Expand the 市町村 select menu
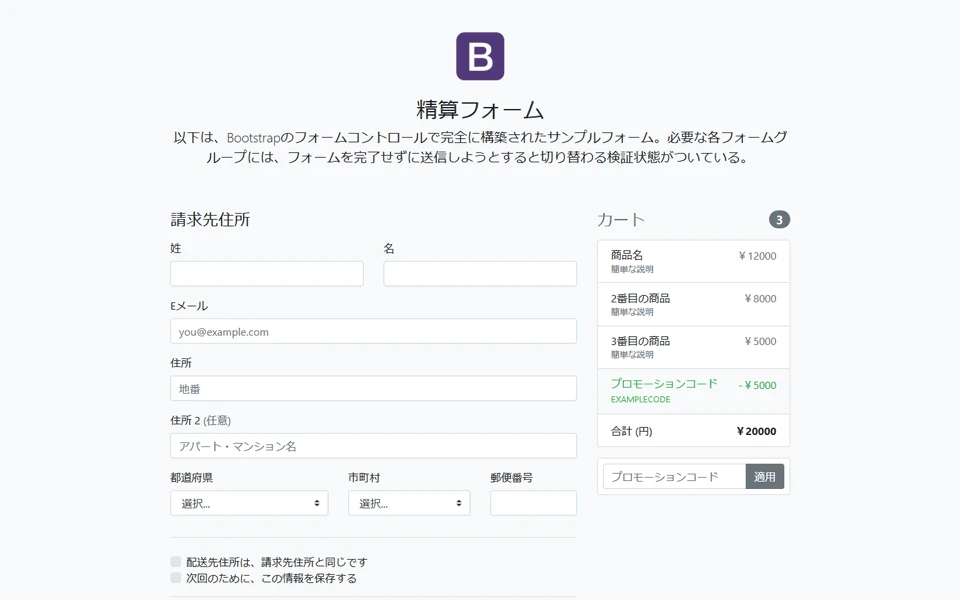 [409, 503]
